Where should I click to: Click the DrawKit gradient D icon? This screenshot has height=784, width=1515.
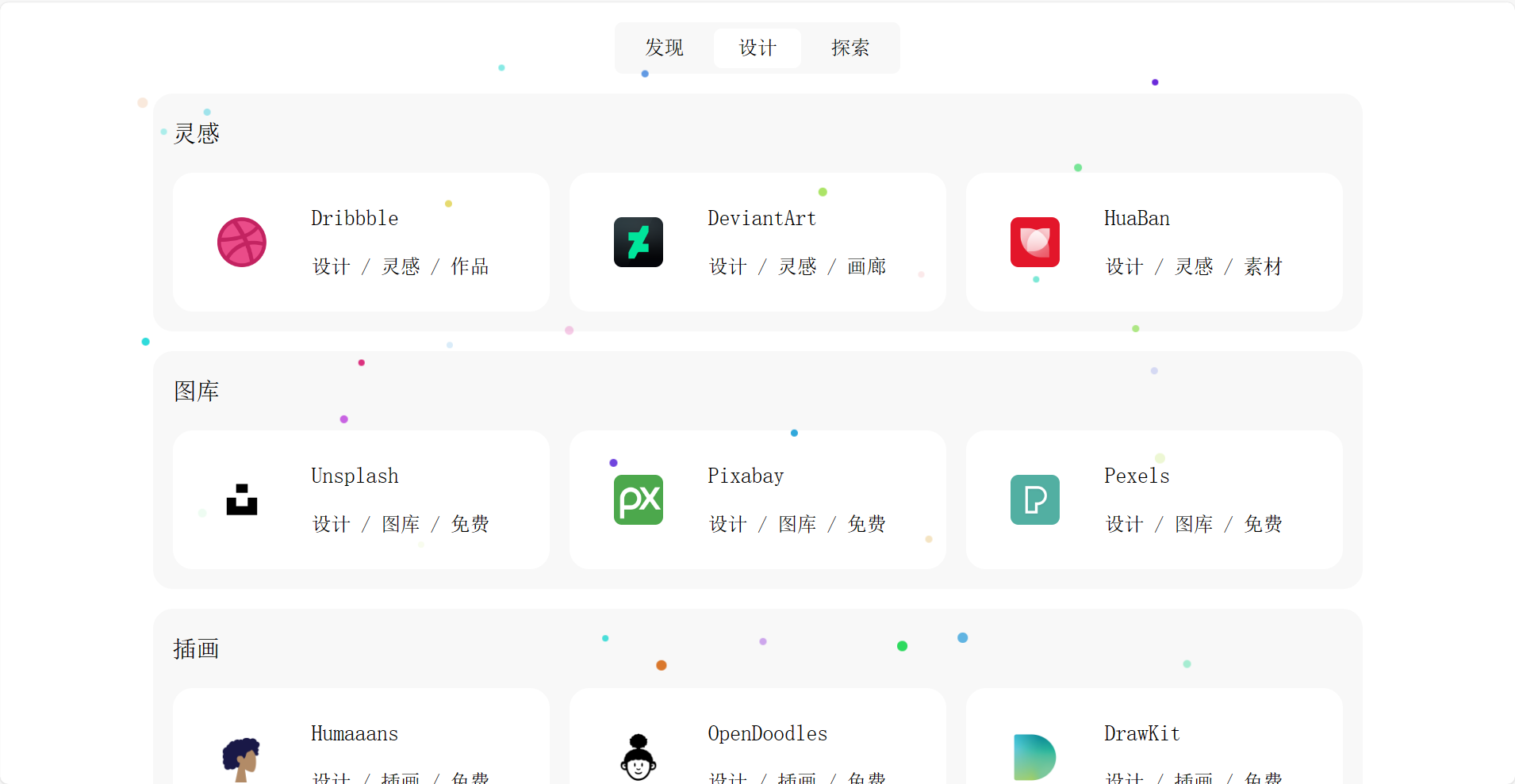[x=1035, y=757]
